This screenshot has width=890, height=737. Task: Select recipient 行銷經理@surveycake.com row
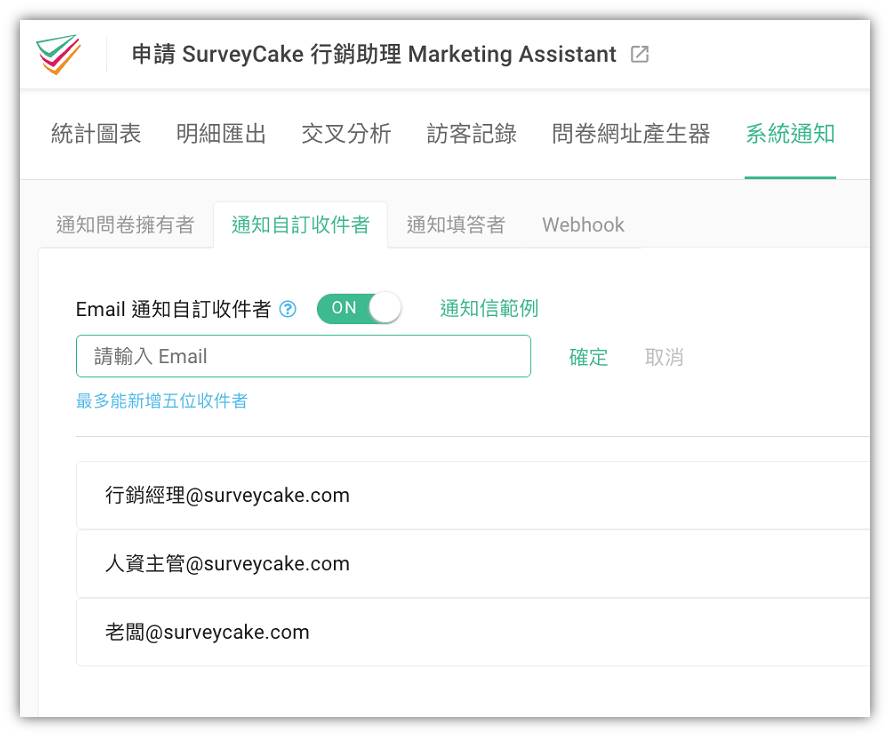[473, 495]
